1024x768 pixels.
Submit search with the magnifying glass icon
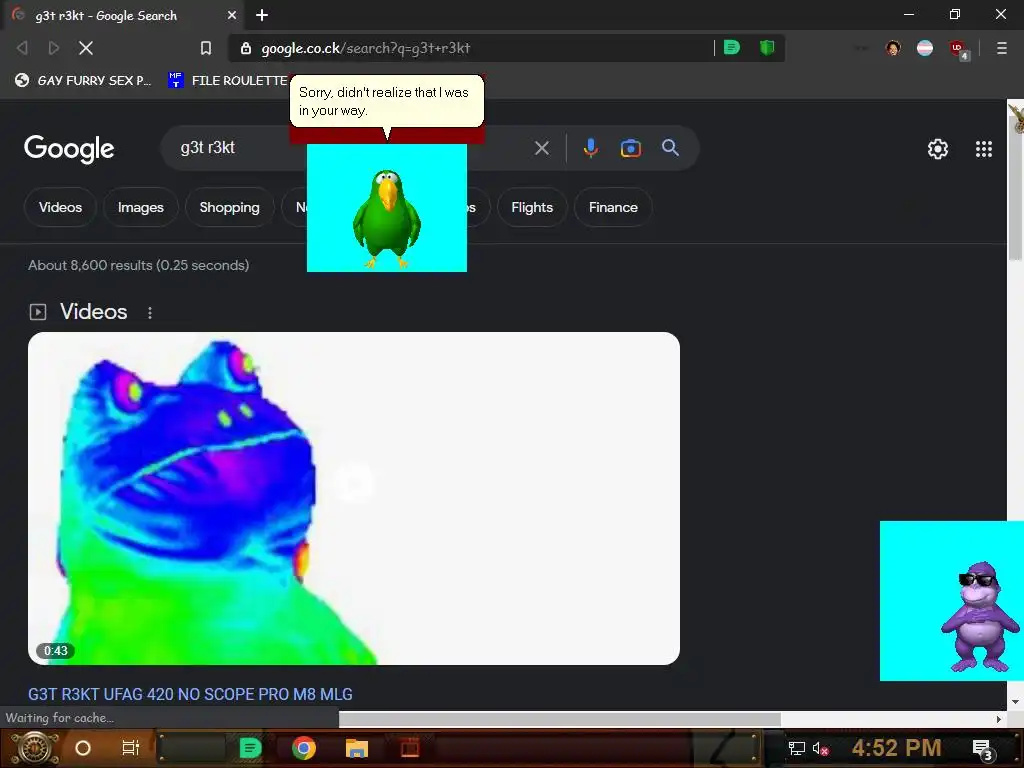coord(670,148)
